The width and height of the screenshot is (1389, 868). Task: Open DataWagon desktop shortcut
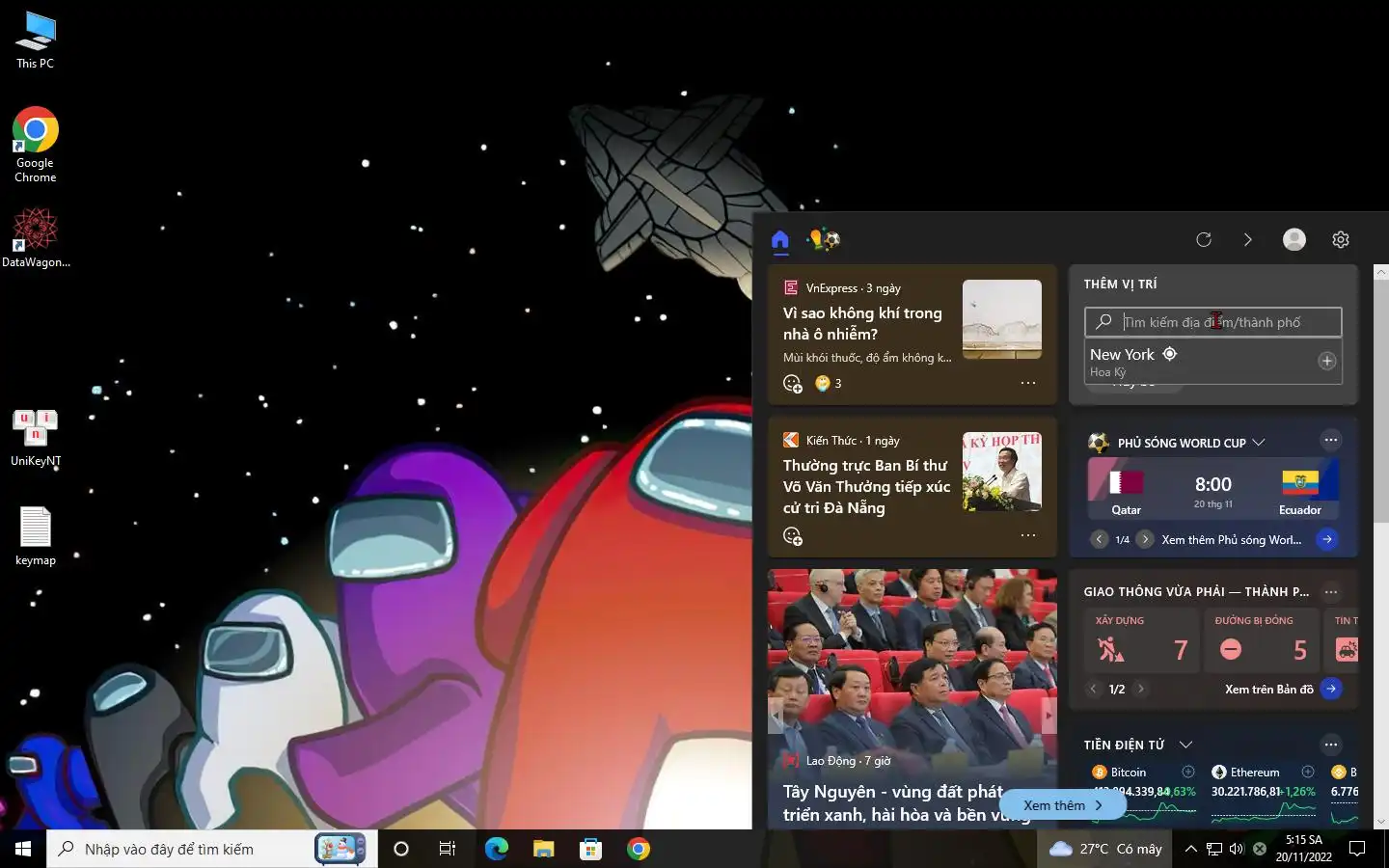[x=36, y=238]
